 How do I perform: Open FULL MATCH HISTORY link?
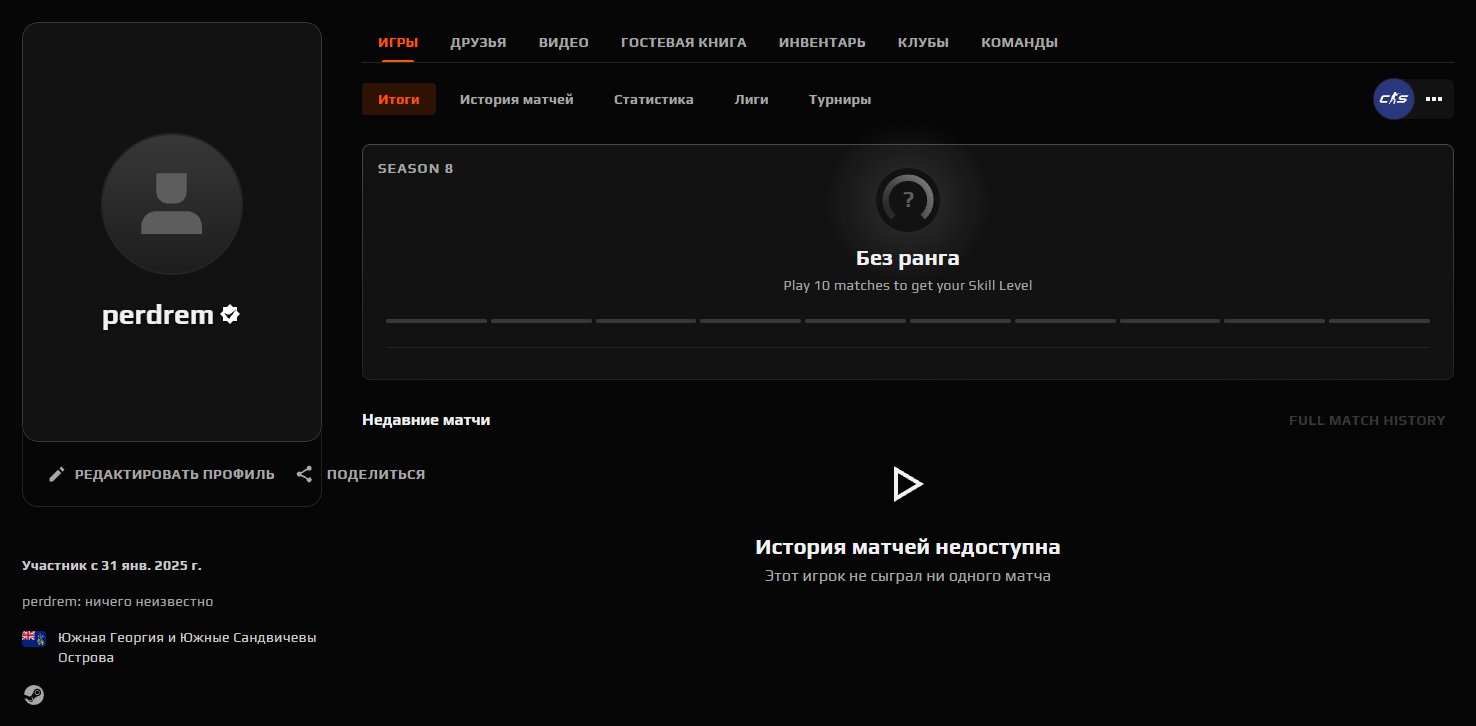coord(1367,421)
